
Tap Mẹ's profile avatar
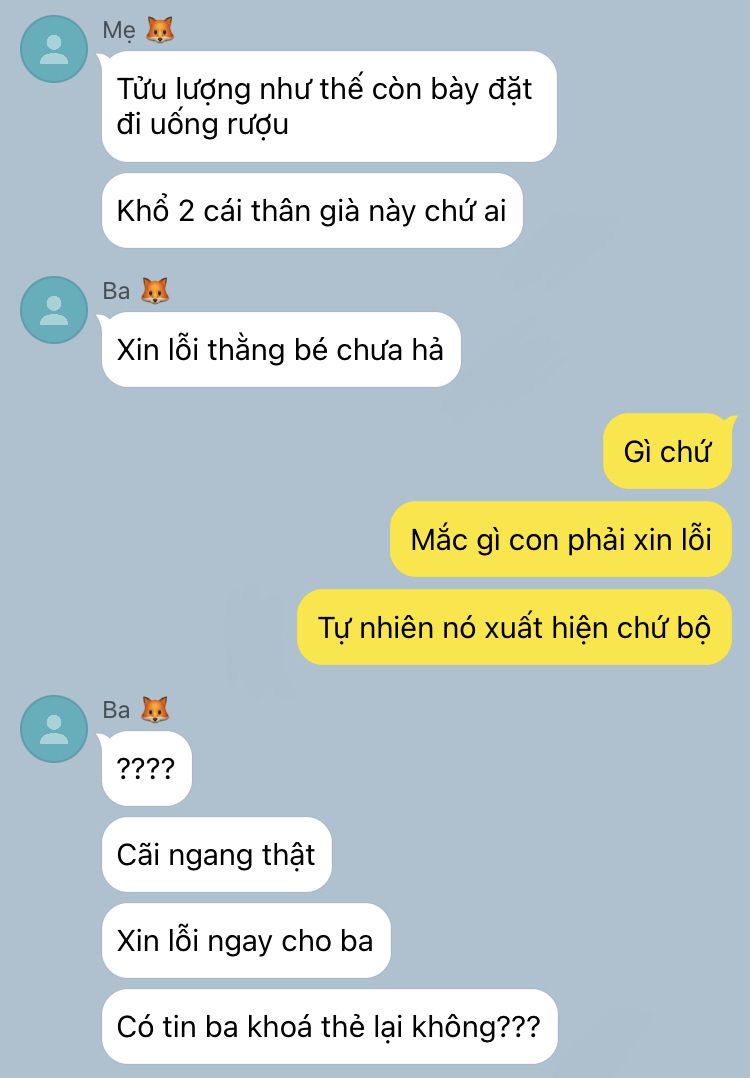[54, 49]
